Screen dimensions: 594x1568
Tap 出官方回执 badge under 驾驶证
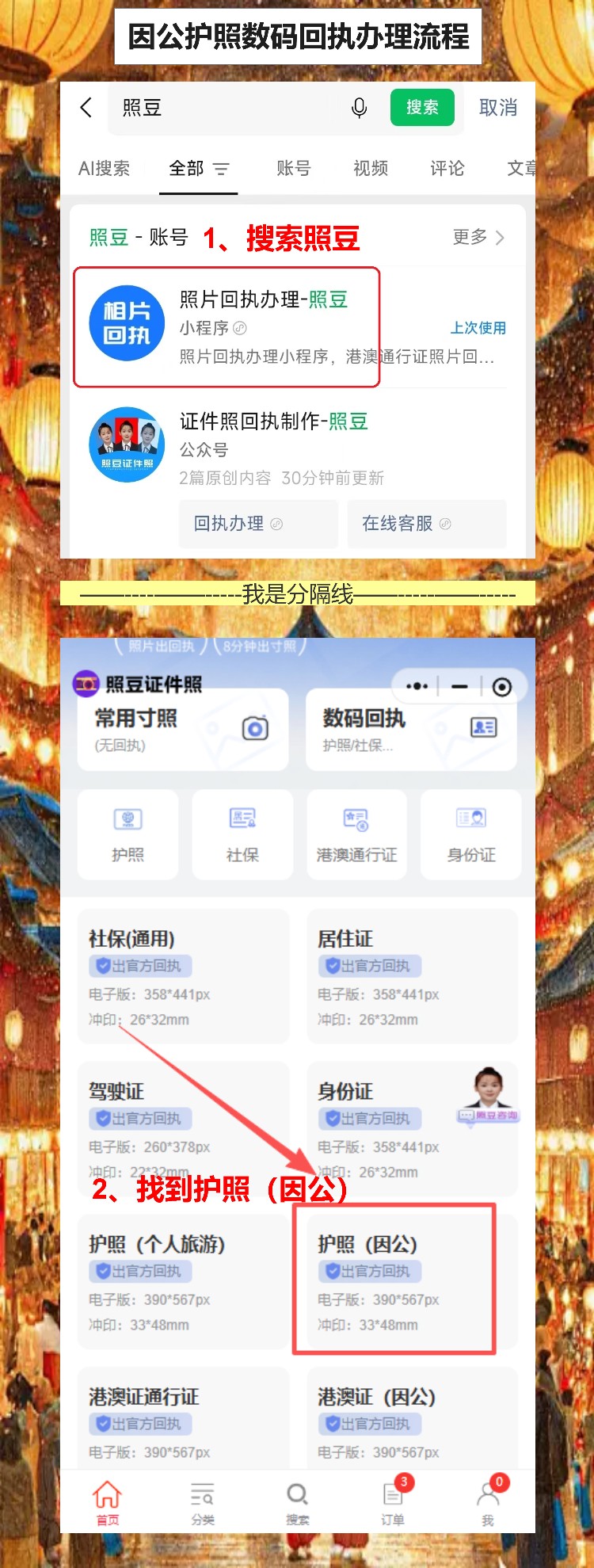pyautogui.click(x=140, y=1119)
